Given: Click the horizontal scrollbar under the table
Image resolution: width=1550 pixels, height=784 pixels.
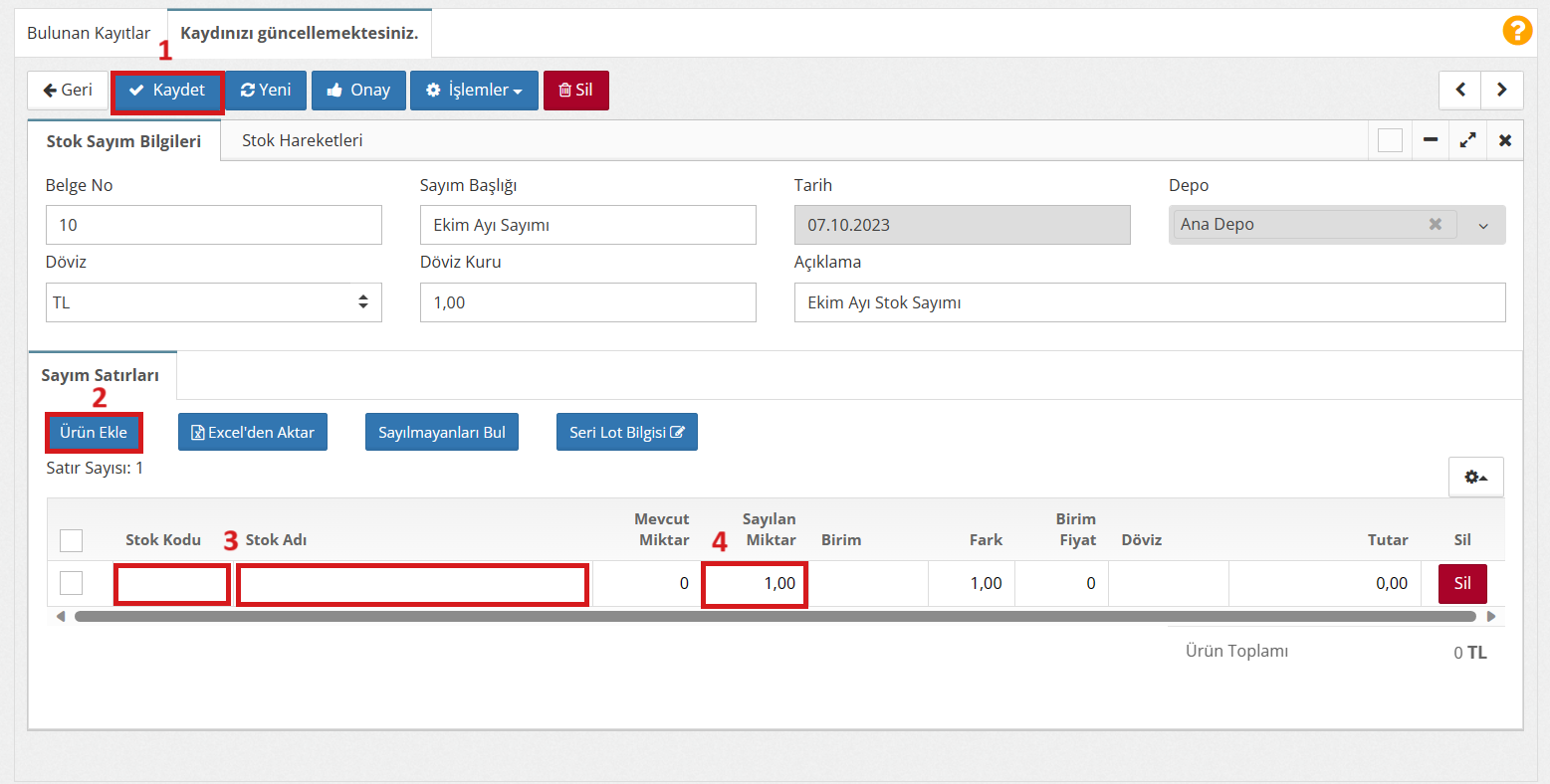Looking at the screenshot, I should pos(775,617).
